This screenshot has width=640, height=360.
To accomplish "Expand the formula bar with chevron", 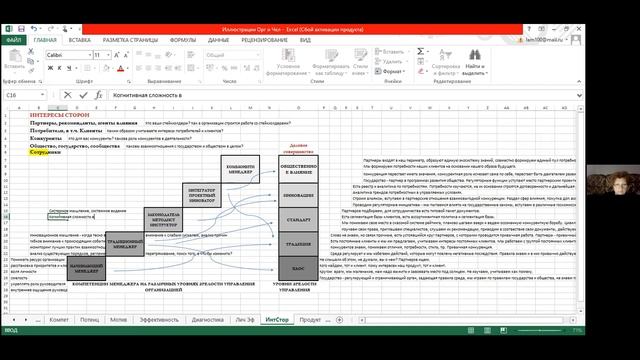I will 579,95.
